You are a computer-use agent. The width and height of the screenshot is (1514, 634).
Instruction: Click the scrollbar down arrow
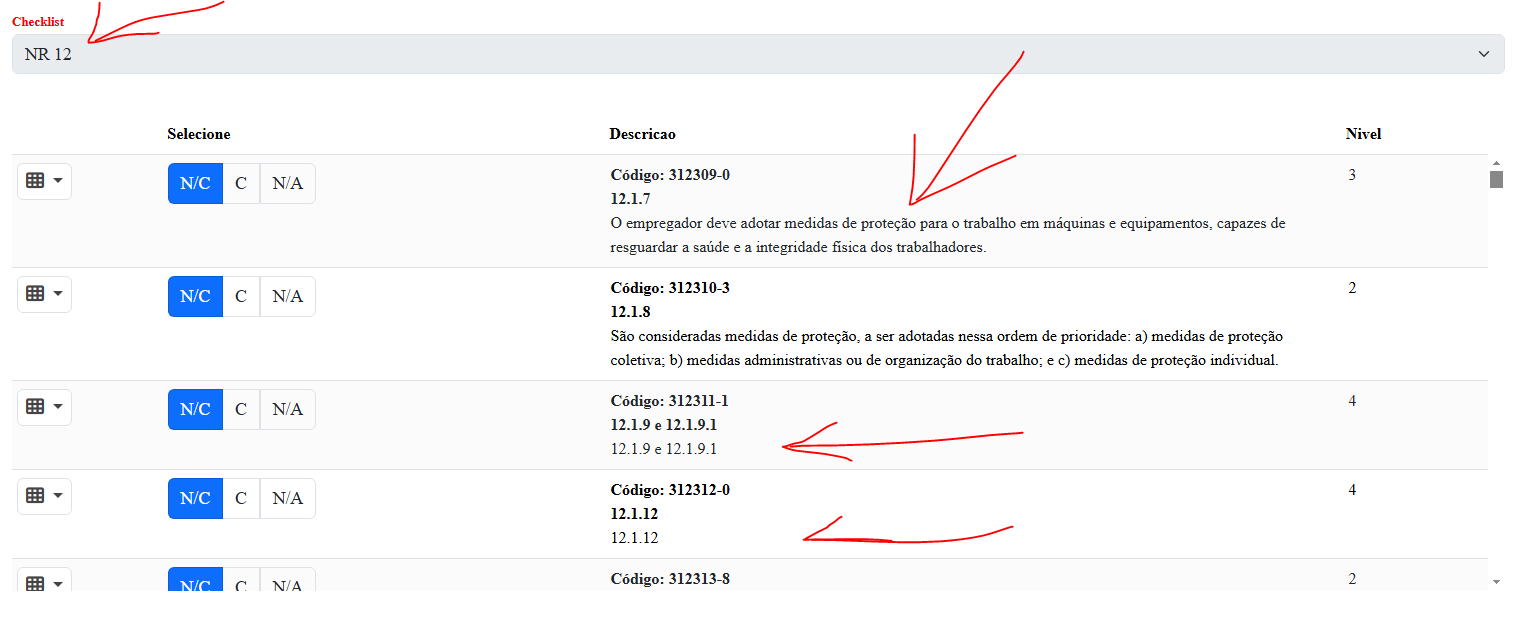coord(1496,581)
